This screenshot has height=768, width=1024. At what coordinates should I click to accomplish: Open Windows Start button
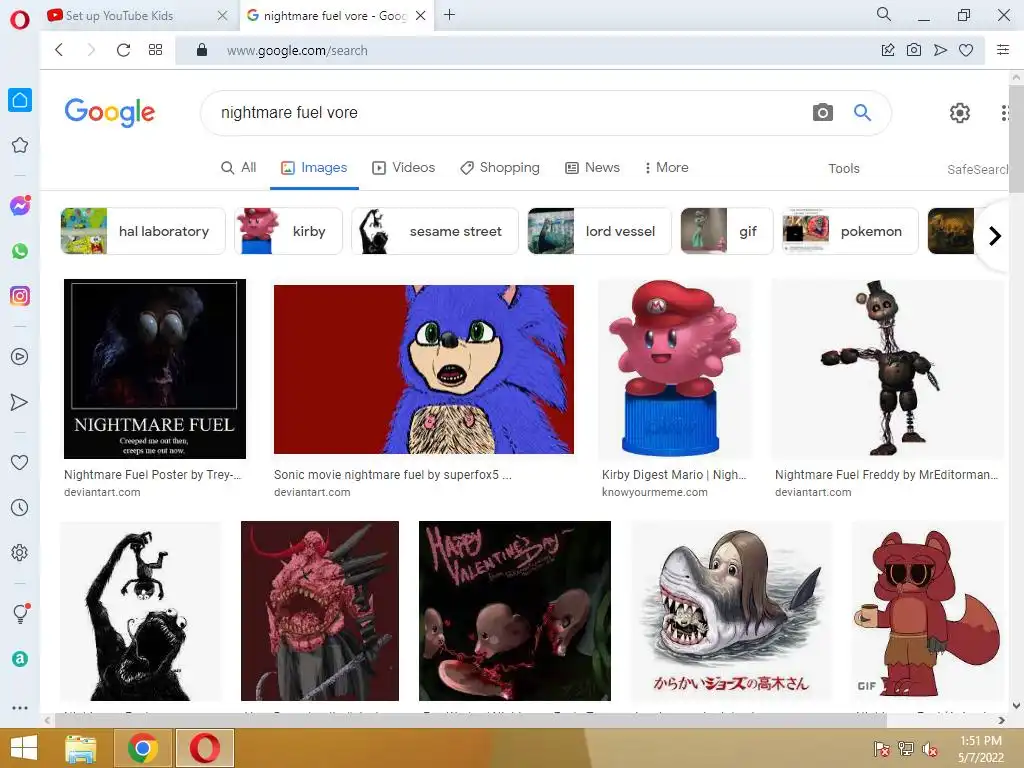tap(24, 748)
